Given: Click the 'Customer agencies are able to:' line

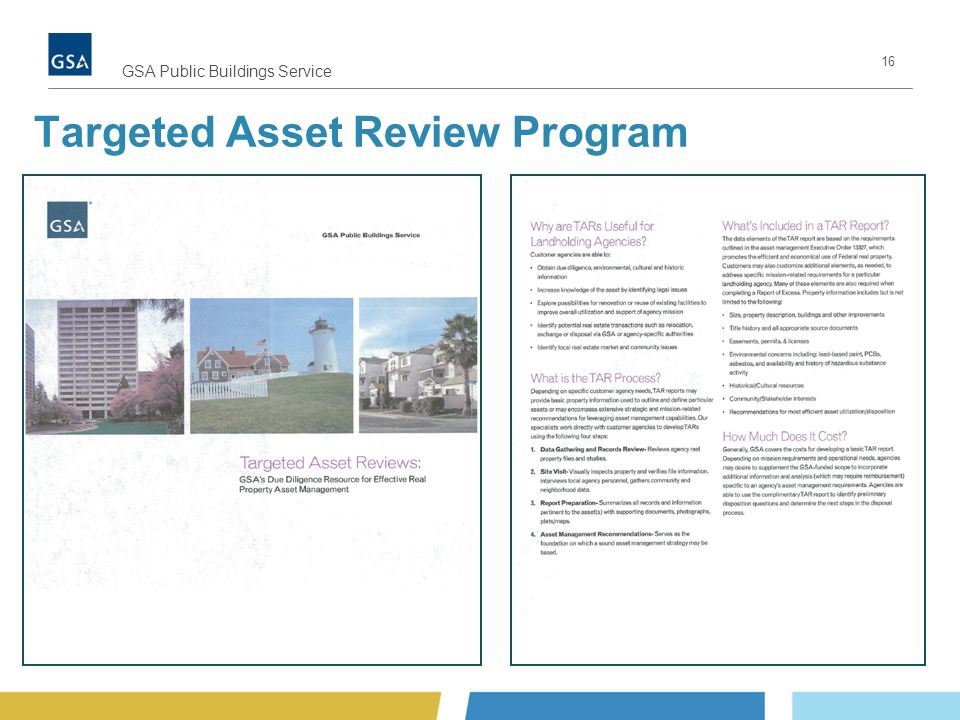Looking at the screenshot, I should coord(570,254).
